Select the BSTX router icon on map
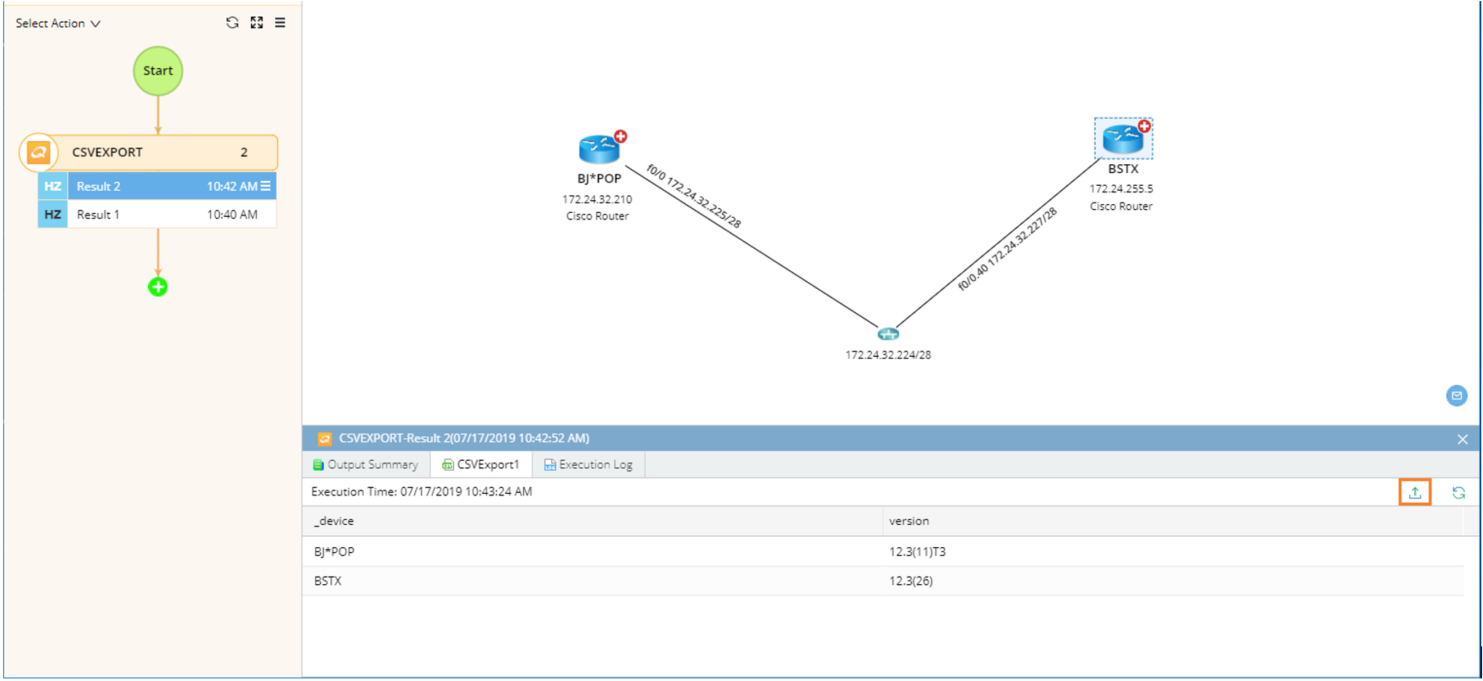Viewport: 1483px width, 681px height. pos(1122,138)
